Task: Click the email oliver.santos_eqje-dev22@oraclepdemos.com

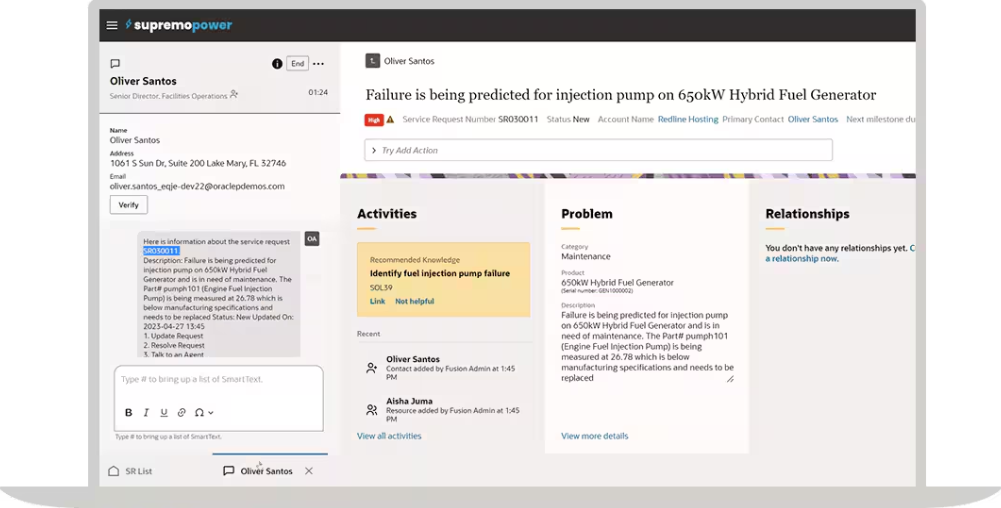Action: click(197, 186)
